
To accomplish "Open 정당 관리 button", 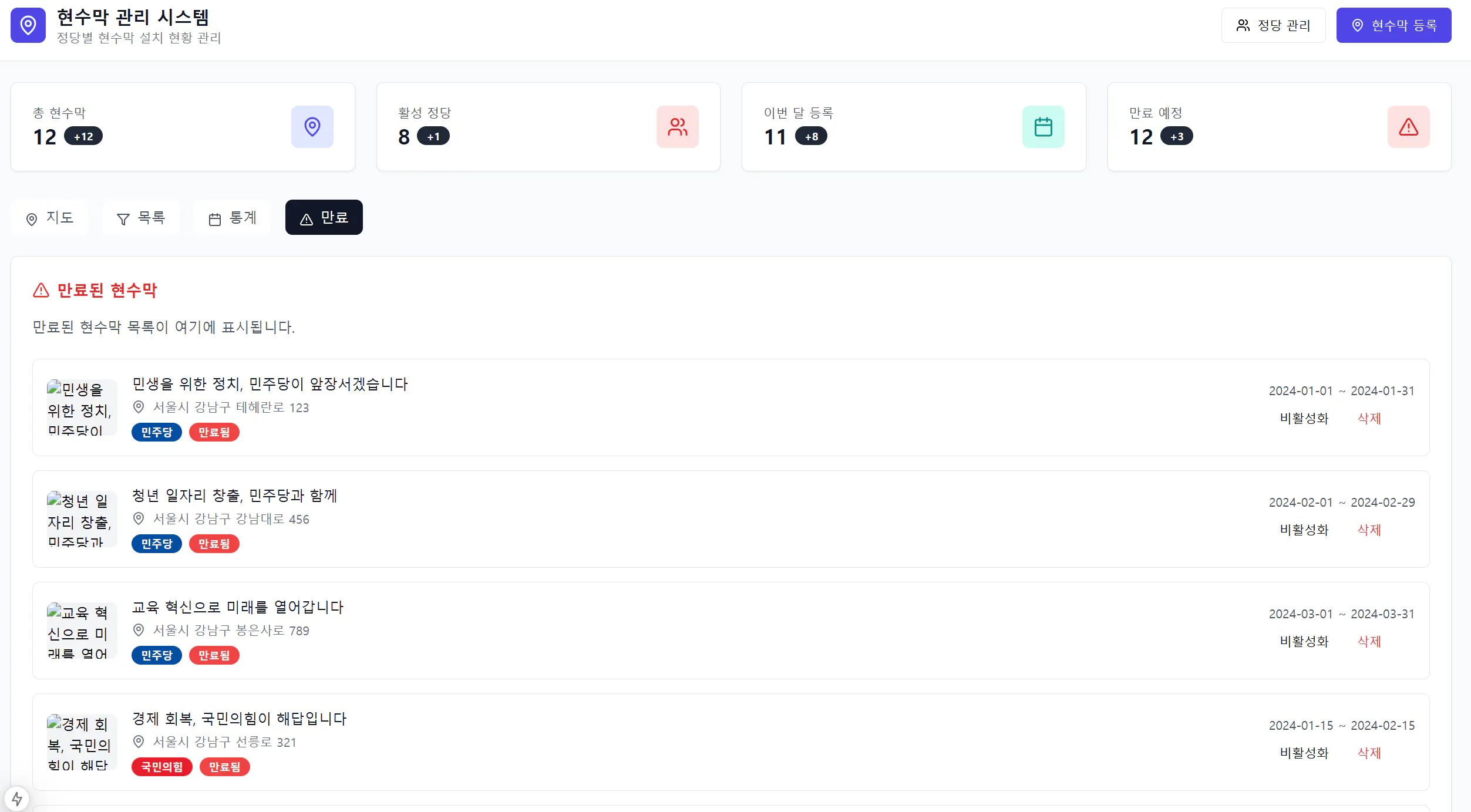I will click(x=1273, y=25).
